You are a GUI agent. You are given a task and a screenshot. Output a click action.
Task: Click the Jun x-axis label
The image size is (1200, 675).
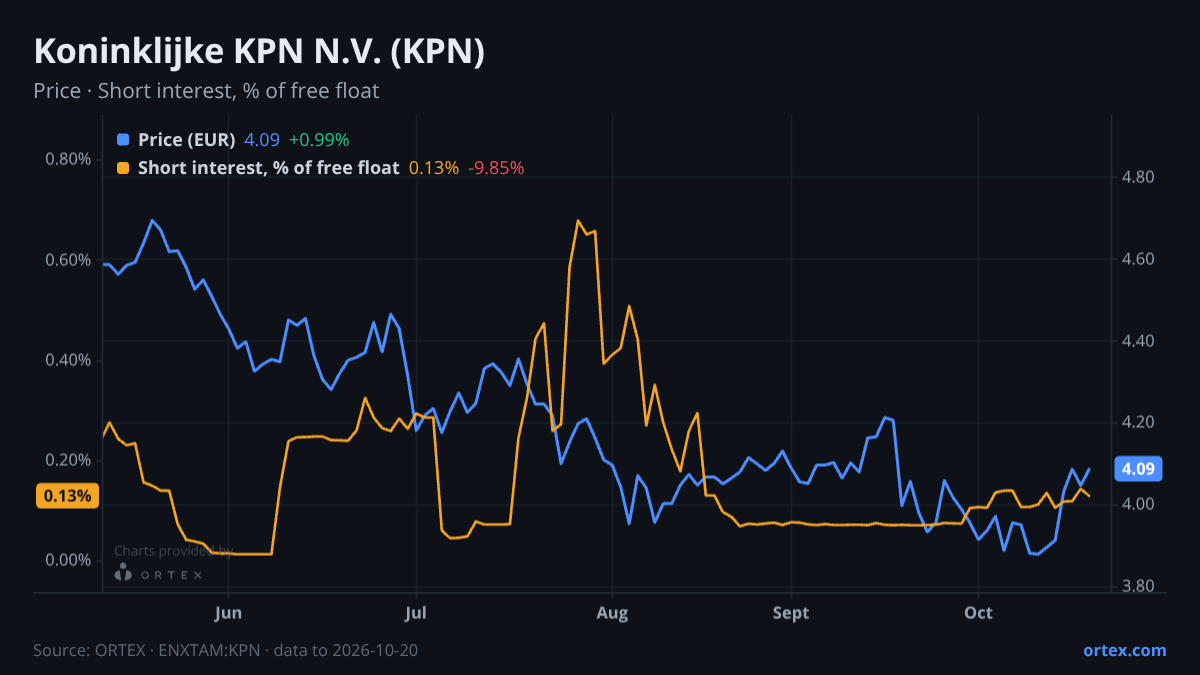coord(229,612)
